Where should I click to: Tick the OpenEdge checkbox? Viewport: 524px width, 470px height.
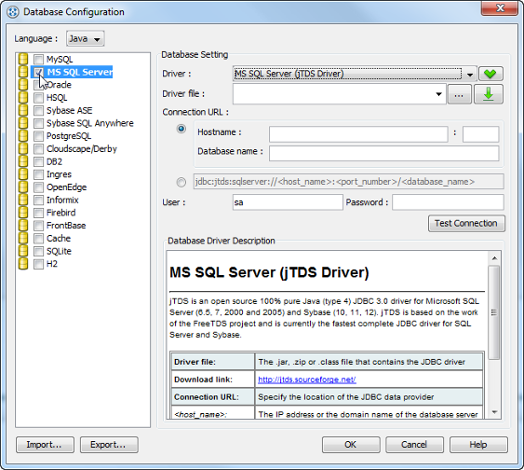(x=38, y=187)
